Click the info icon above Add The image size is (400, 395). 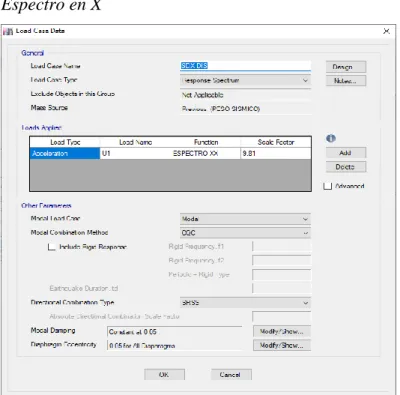point(331,138)
